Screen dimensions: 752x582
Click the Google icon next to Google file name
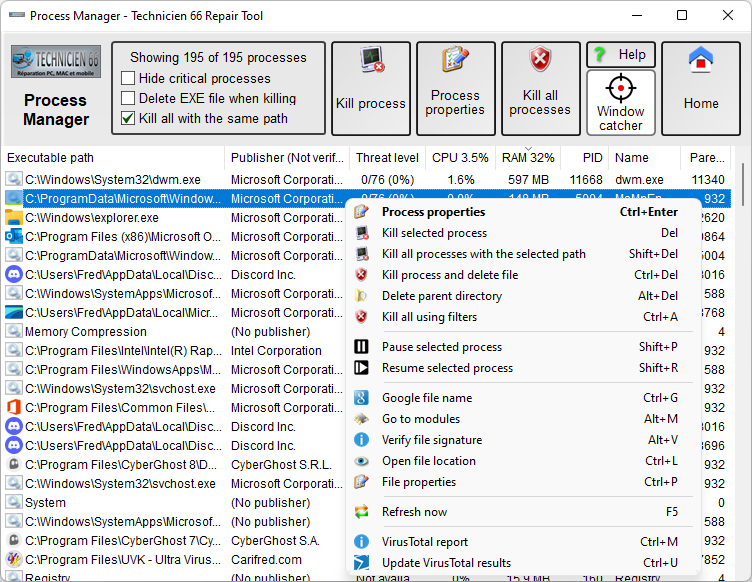(361, 398)
